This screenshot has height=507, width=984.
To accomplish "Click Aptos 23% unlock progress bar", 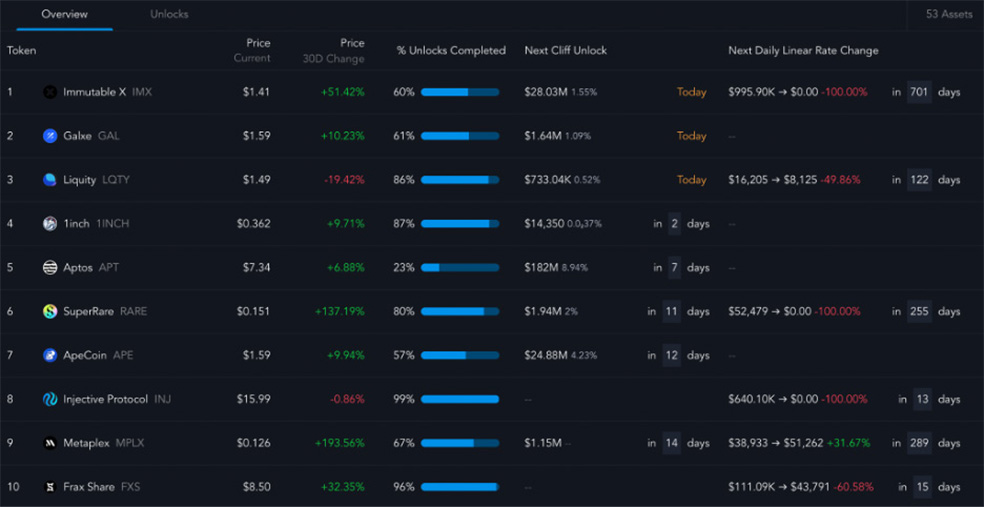I will pyautogui.click(x=460, y=268).
